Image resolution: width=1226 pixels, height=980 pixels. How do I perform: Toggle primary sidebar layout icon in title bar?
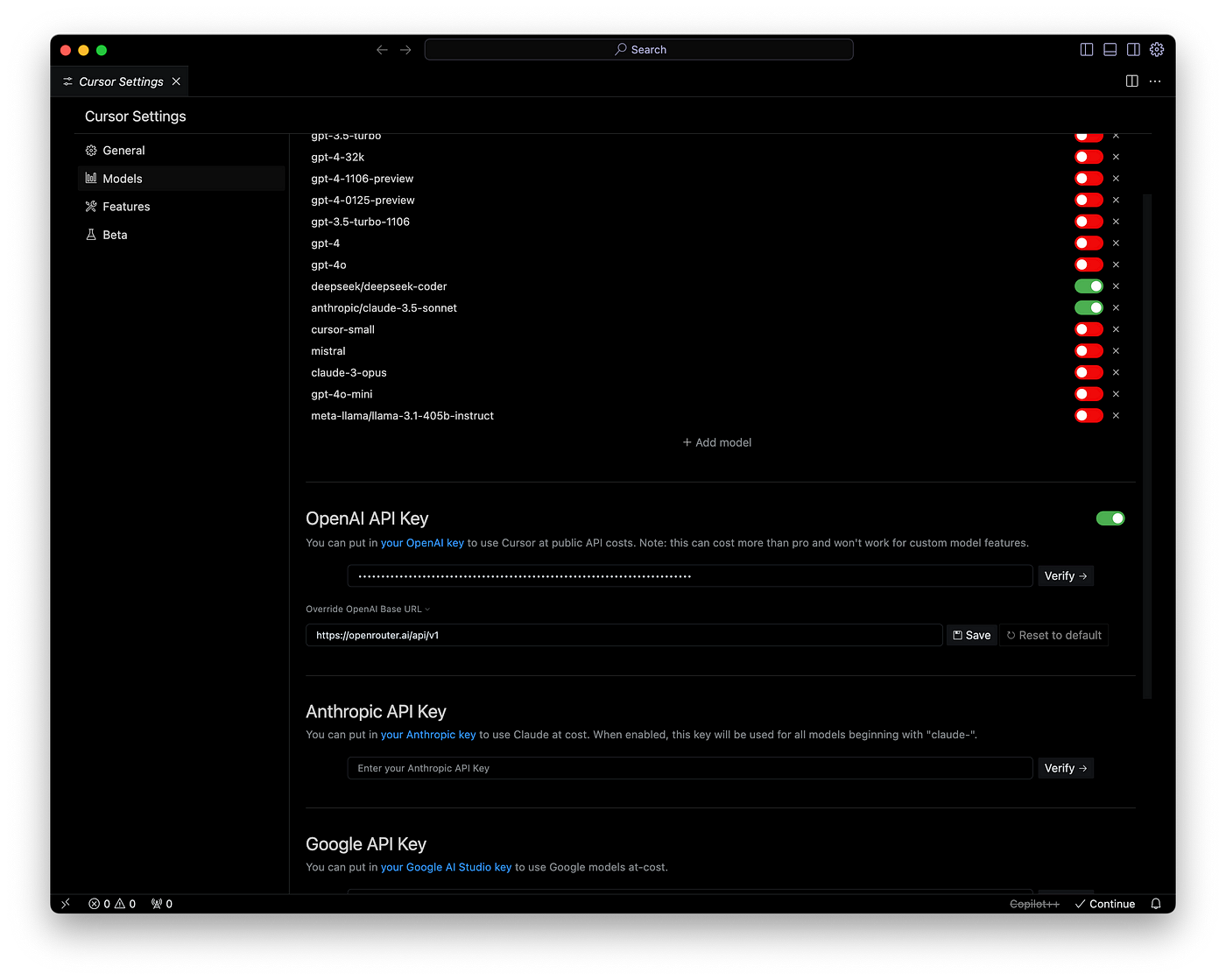point(1087,50)
